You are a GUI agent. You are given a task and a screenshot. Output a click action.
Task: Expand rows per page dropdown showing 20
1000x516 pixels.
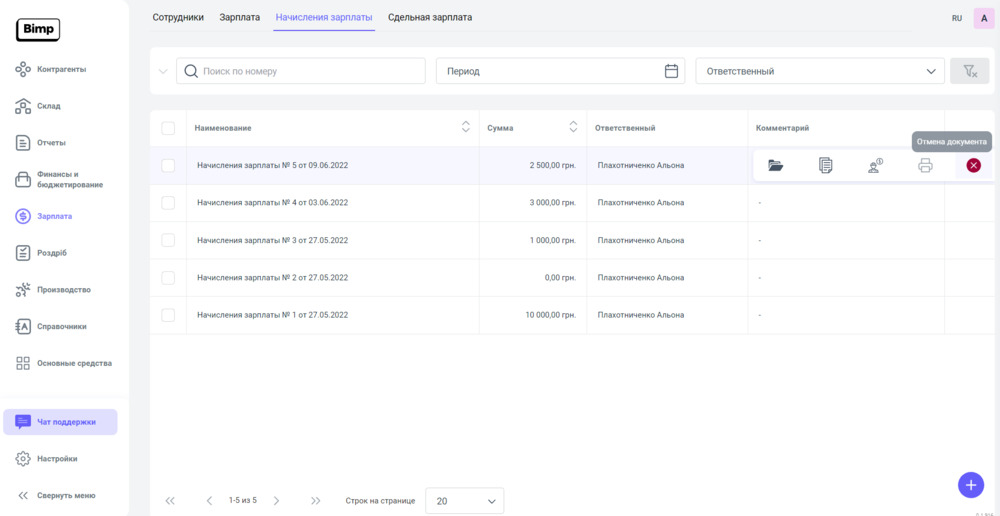tap(465, 501)
